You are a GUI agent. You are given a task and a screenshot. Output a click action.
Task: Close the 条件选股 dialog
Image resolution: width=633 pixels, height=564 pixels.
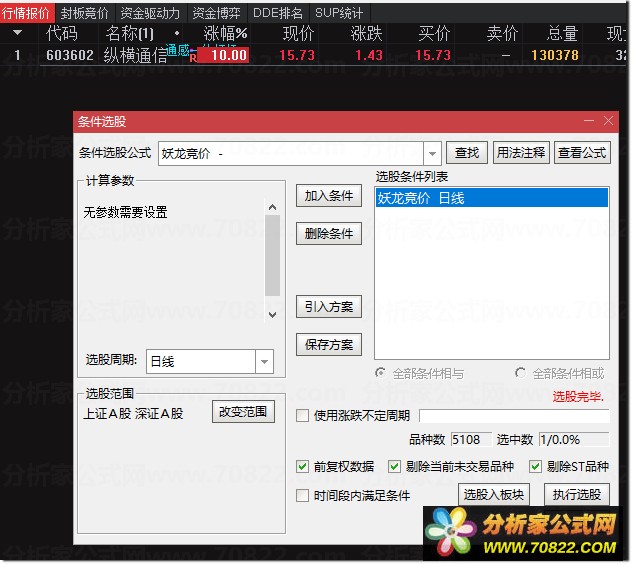coord(609,121)
